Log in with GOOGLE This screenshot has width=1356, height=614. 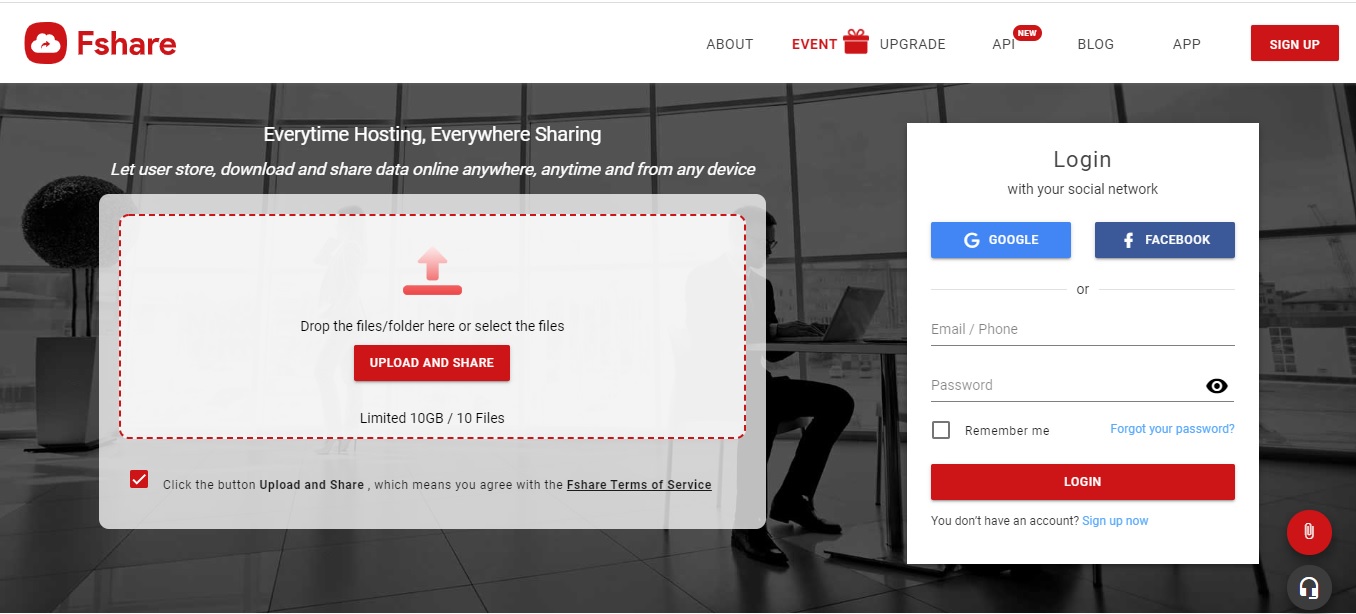[x=1001, y=240]
